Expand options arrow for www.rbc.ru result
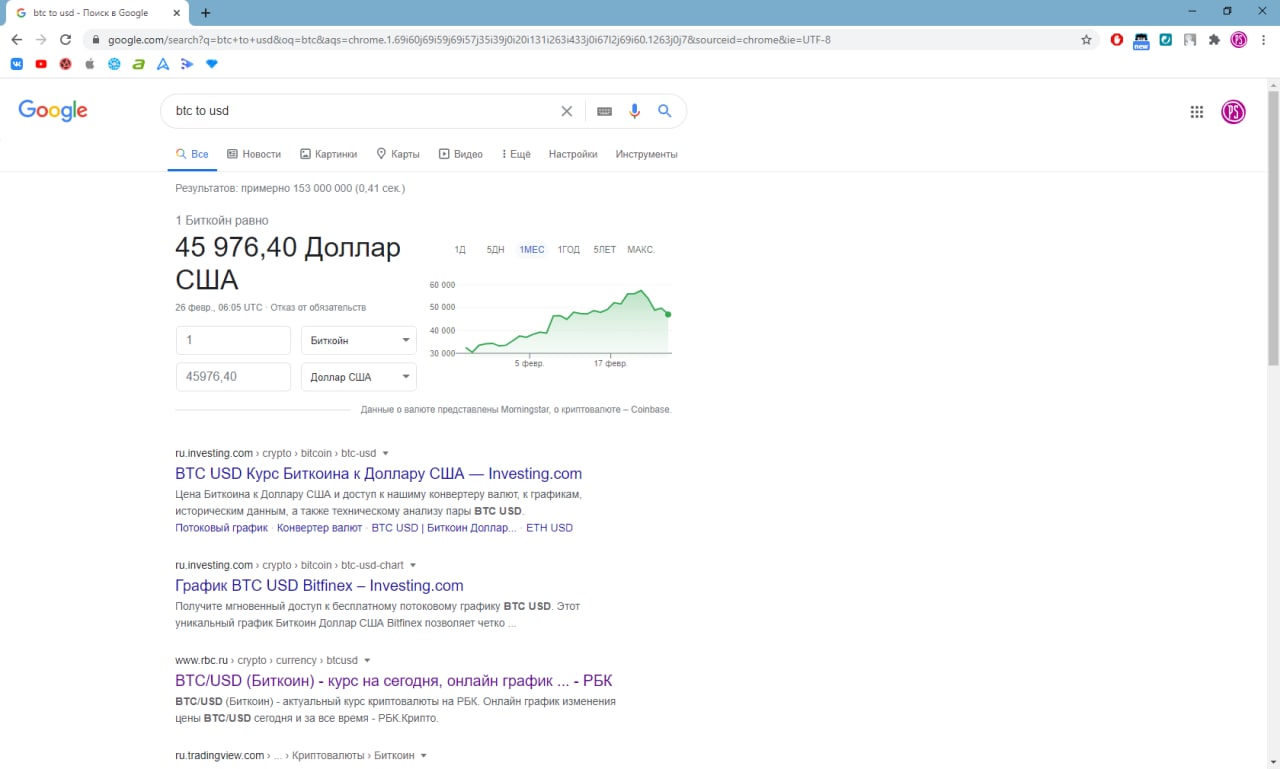The image size is (1280, 769). point(367,661)
